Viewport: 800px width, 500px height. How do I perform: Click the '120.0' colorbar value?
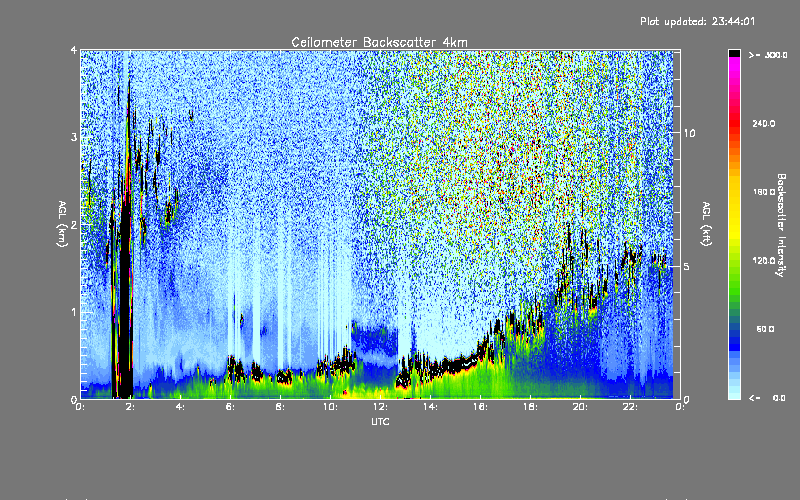click(764, 261)
